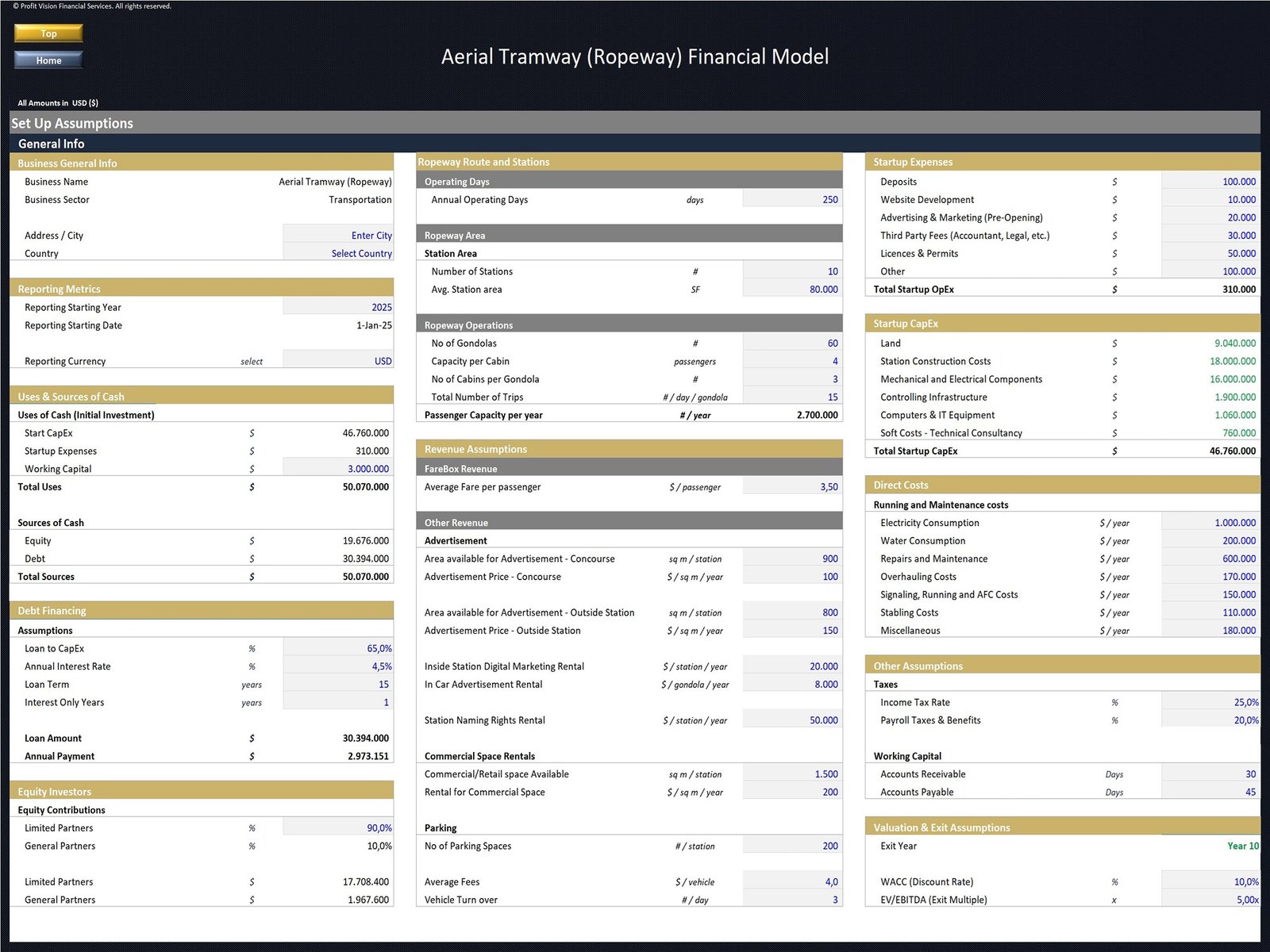Select the Income Tax Rate 25,0% cell
The width and height of the screenshot is (1270, 952).
coord(1210,703)
